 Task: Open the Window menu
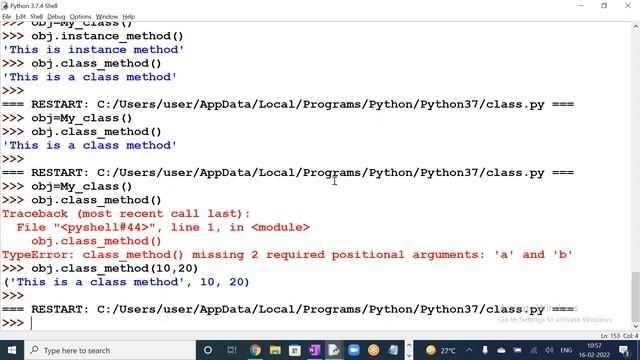[x=107, y=17]
